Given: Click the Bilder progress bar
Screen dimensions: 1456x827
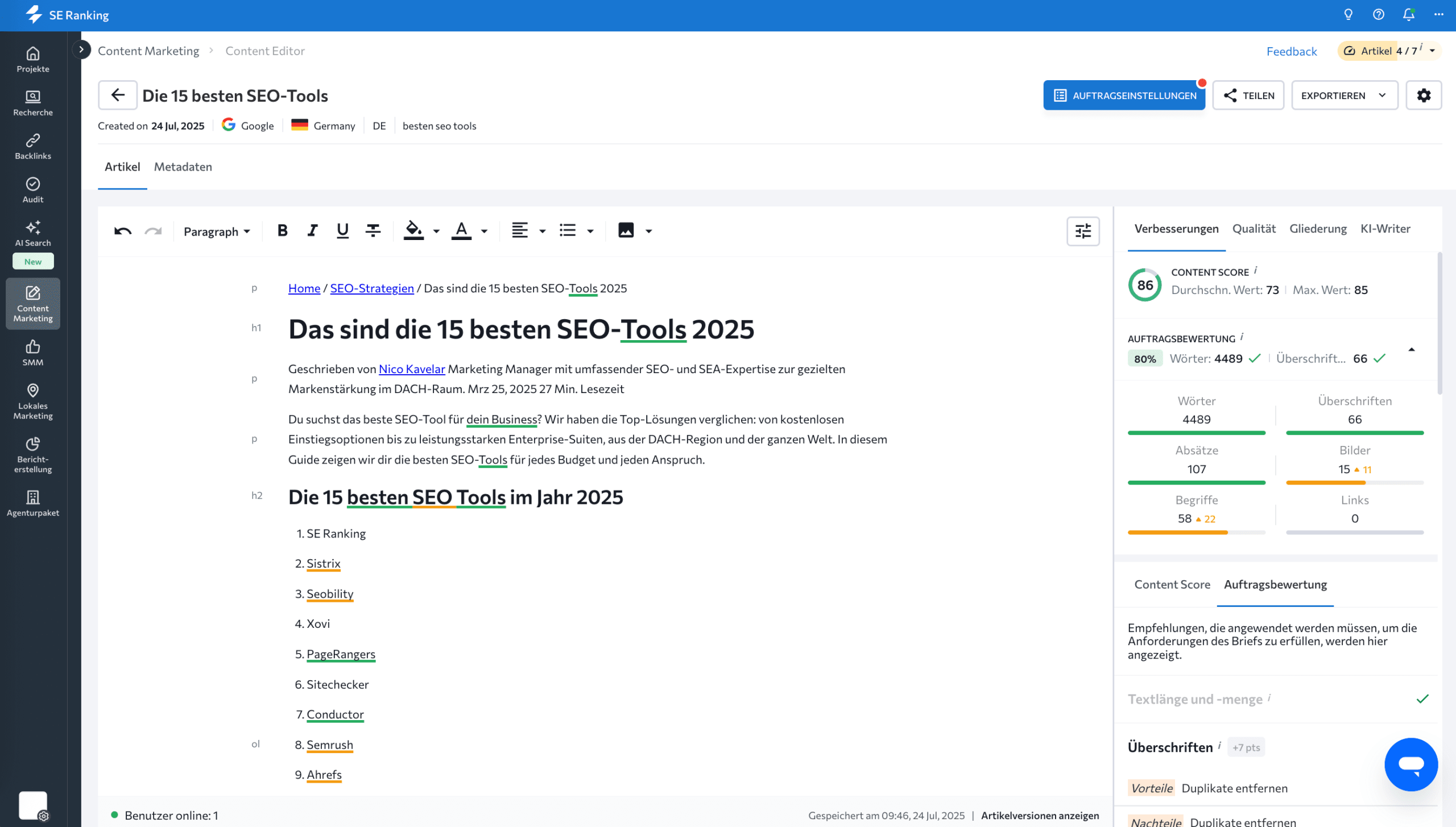Looking at the screenshot, I should [1355, 483].
